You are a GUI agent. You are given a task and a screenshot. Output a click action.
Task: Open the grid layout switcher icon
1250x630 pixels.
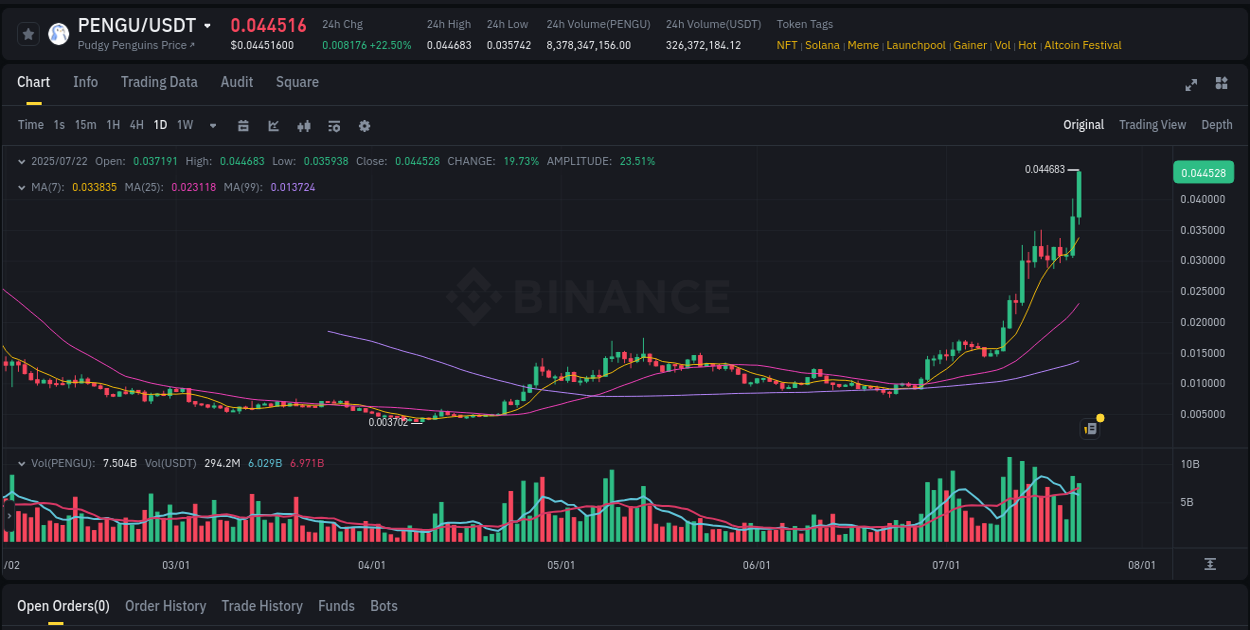(x=1220, y=85)
